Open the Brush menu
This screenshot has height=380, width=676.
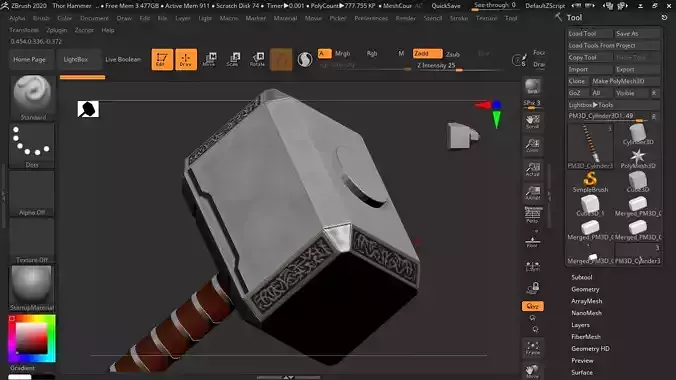[41, 18]
